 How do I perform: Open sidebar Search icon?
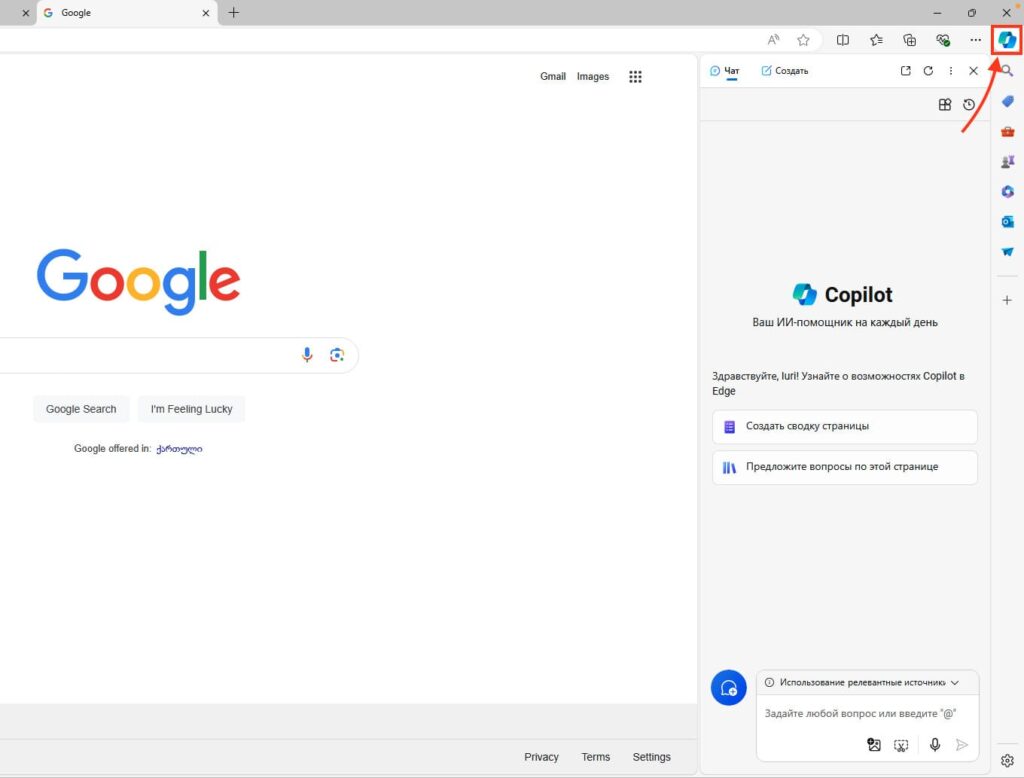[x=1007, y=71]
